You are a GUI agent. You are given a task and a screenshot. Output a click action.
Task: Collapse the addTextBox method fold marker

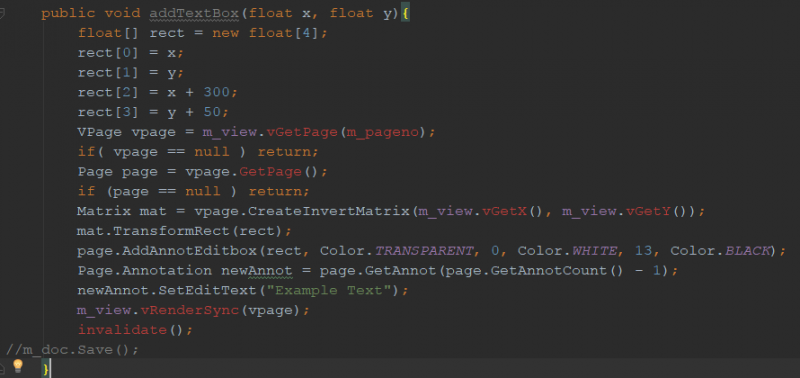(x=2, y=13)
